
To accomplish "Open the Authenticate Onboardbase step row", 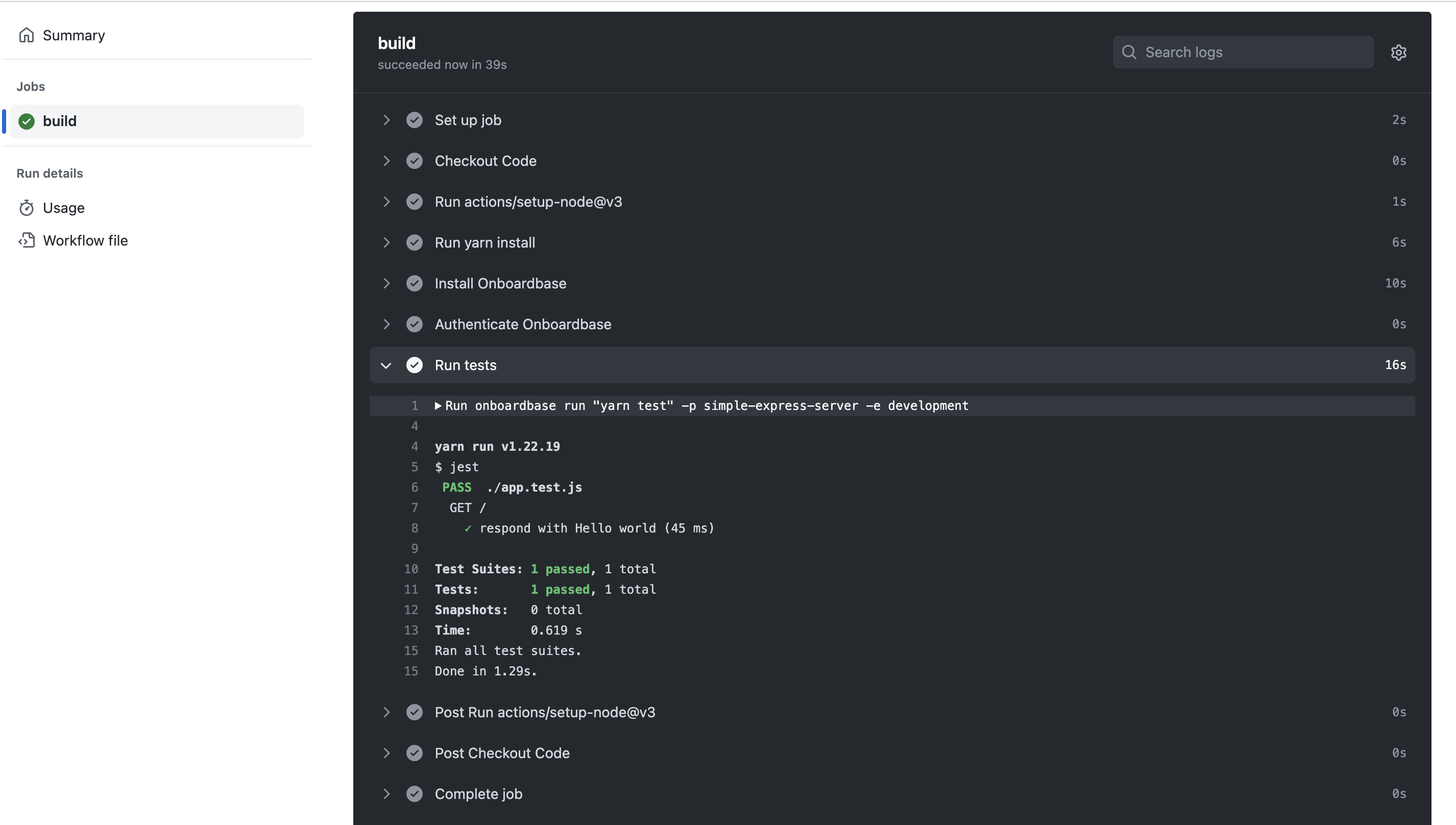I will click(x=522, y=324).
